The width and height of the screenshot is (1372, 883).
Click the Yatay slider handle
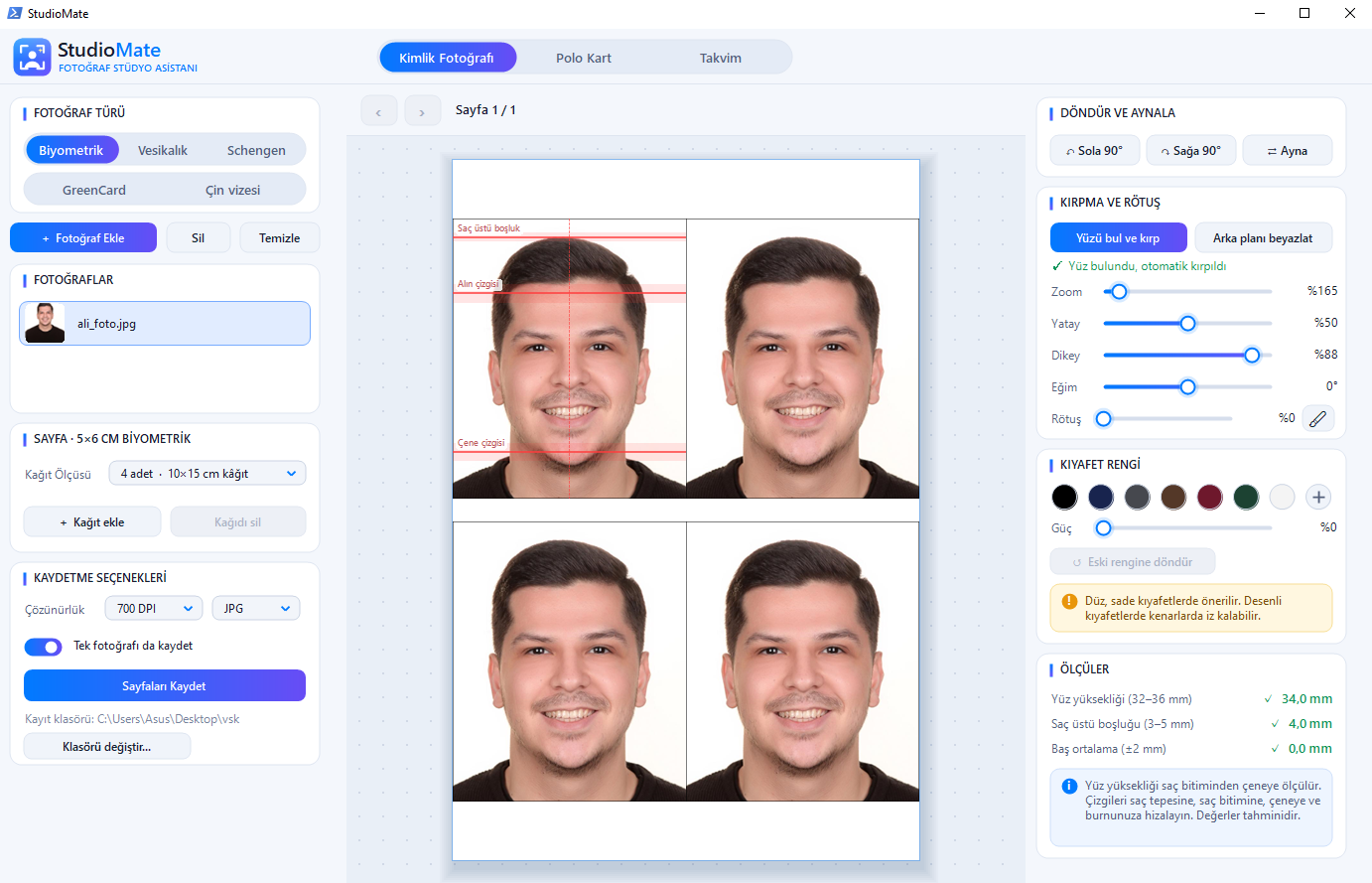pyautogui.click(x=1187, y=324)
